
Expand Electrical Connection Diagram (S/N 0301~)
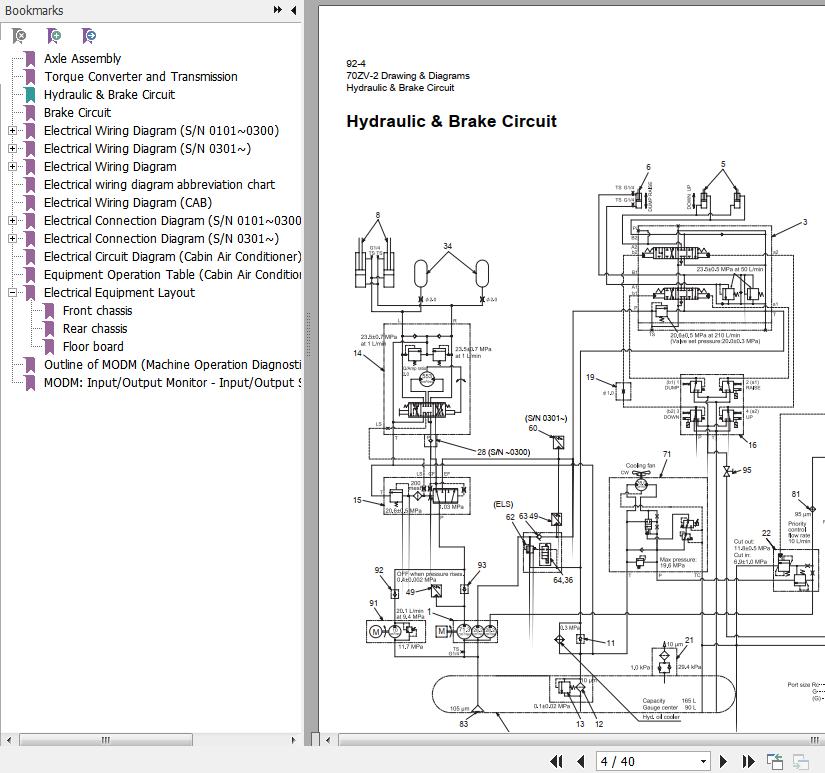[13, 238]
